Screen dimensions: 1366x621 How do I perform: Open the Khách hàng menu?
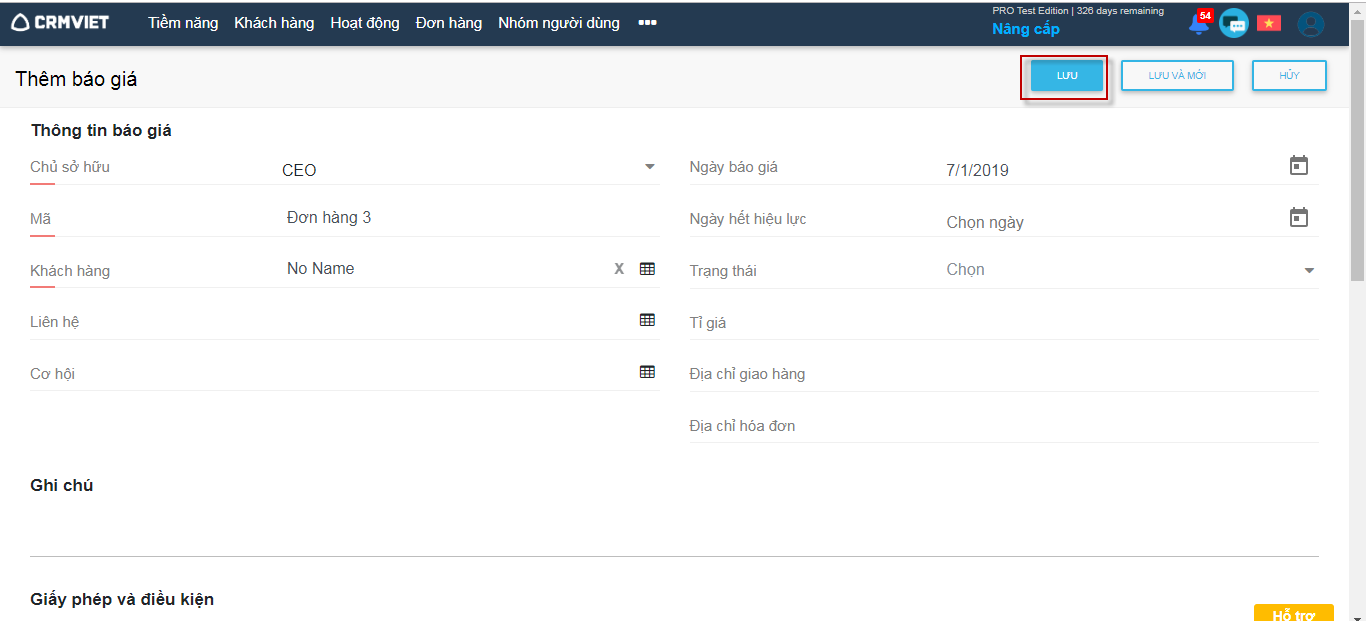274,22
